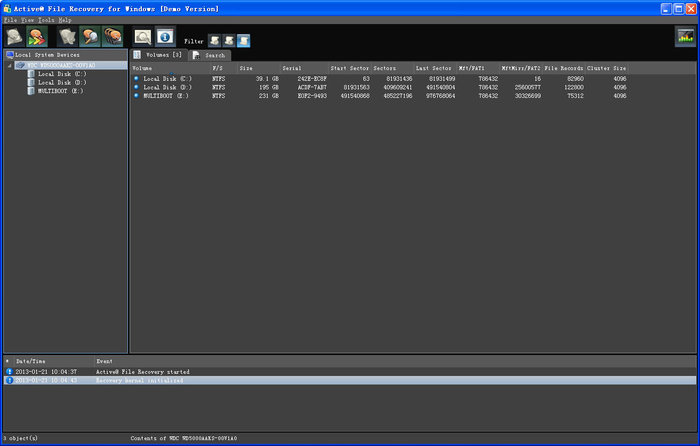Open the Tools menu
Screen dimensions: 700x446
click(46, 20)
